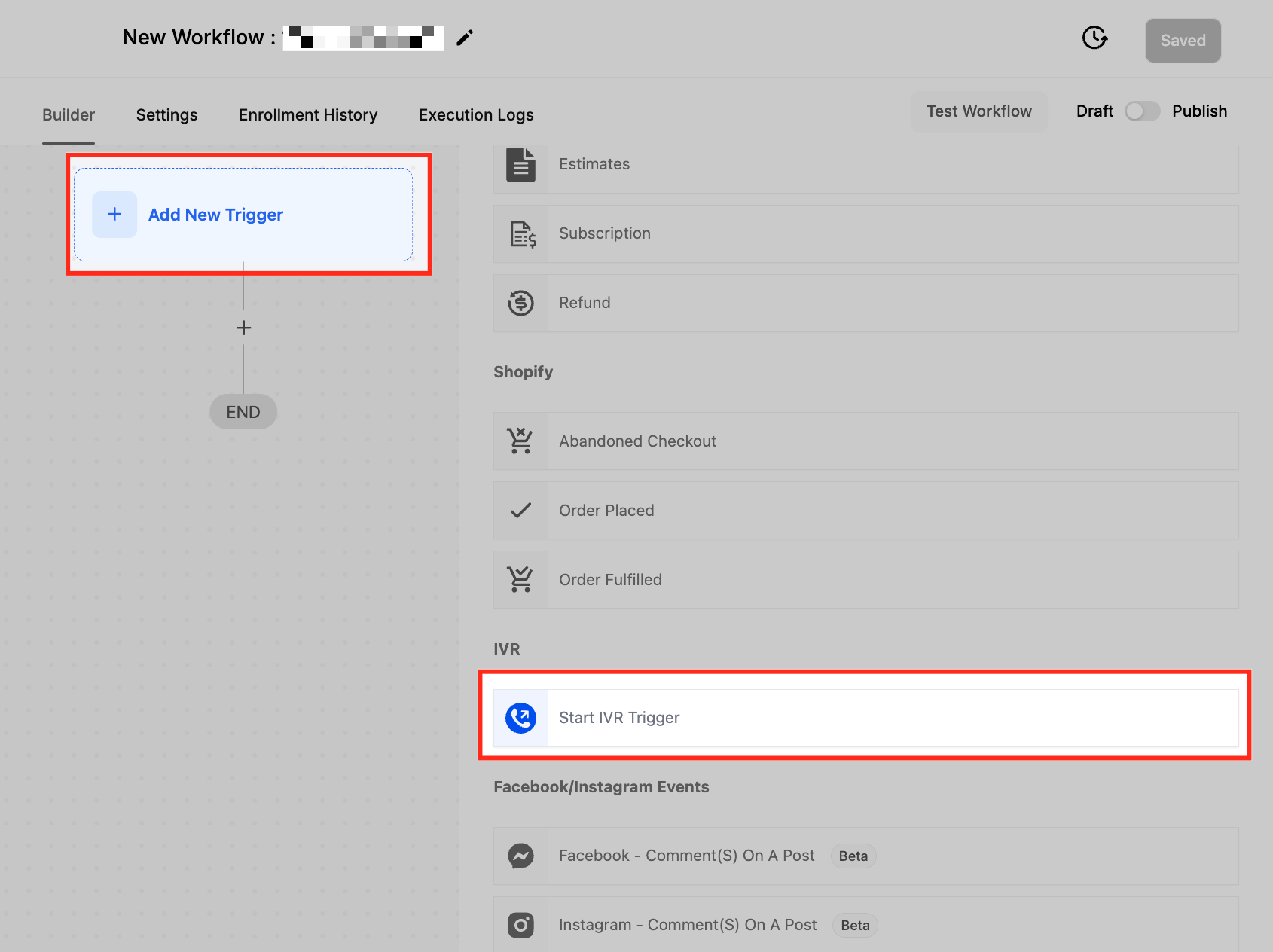The image size is (1273, 952).
Task: Add a step with the plus node
Action: (243, 328)
